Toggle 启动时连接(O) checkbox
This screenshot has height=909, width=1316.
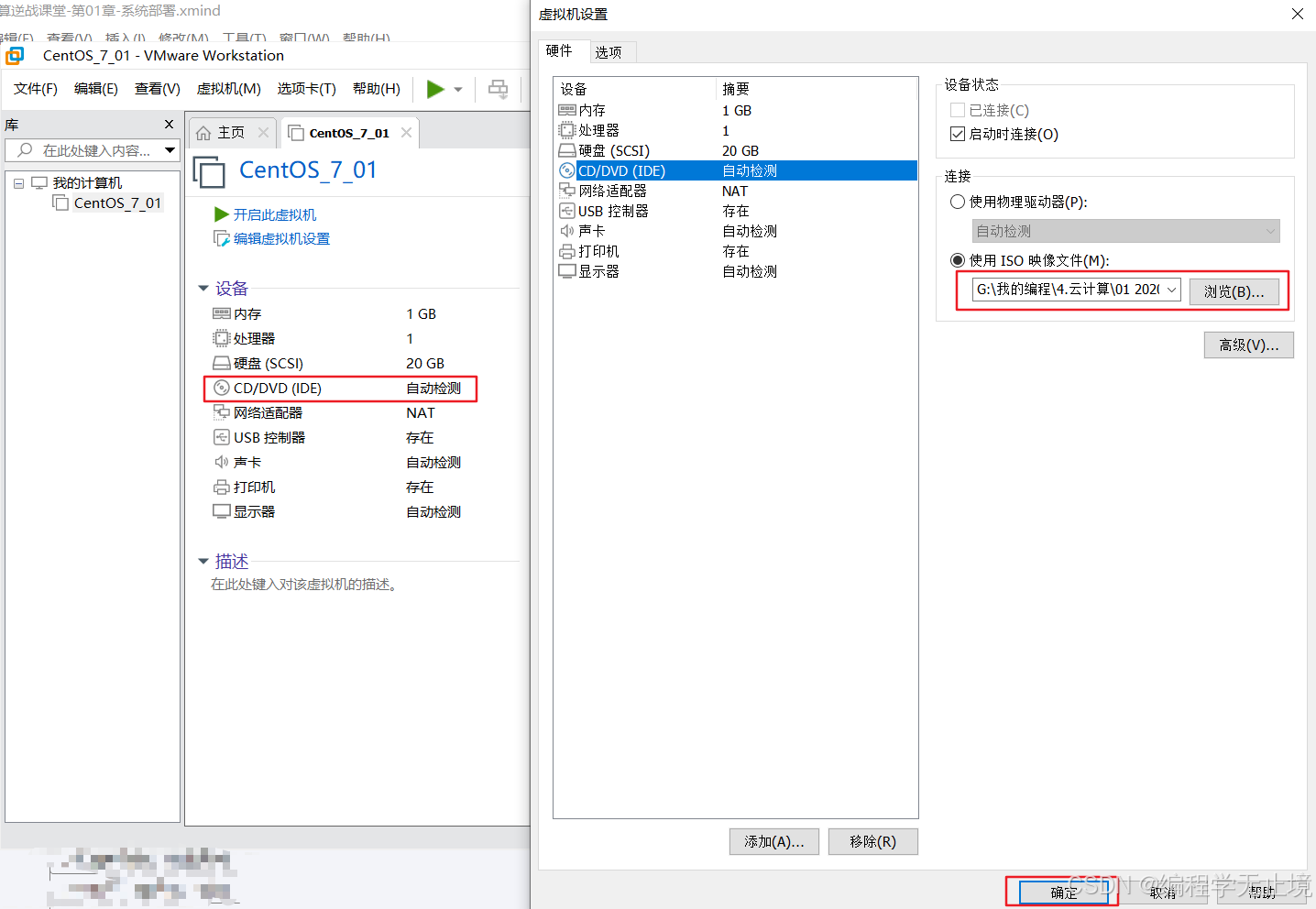[958, 134]
